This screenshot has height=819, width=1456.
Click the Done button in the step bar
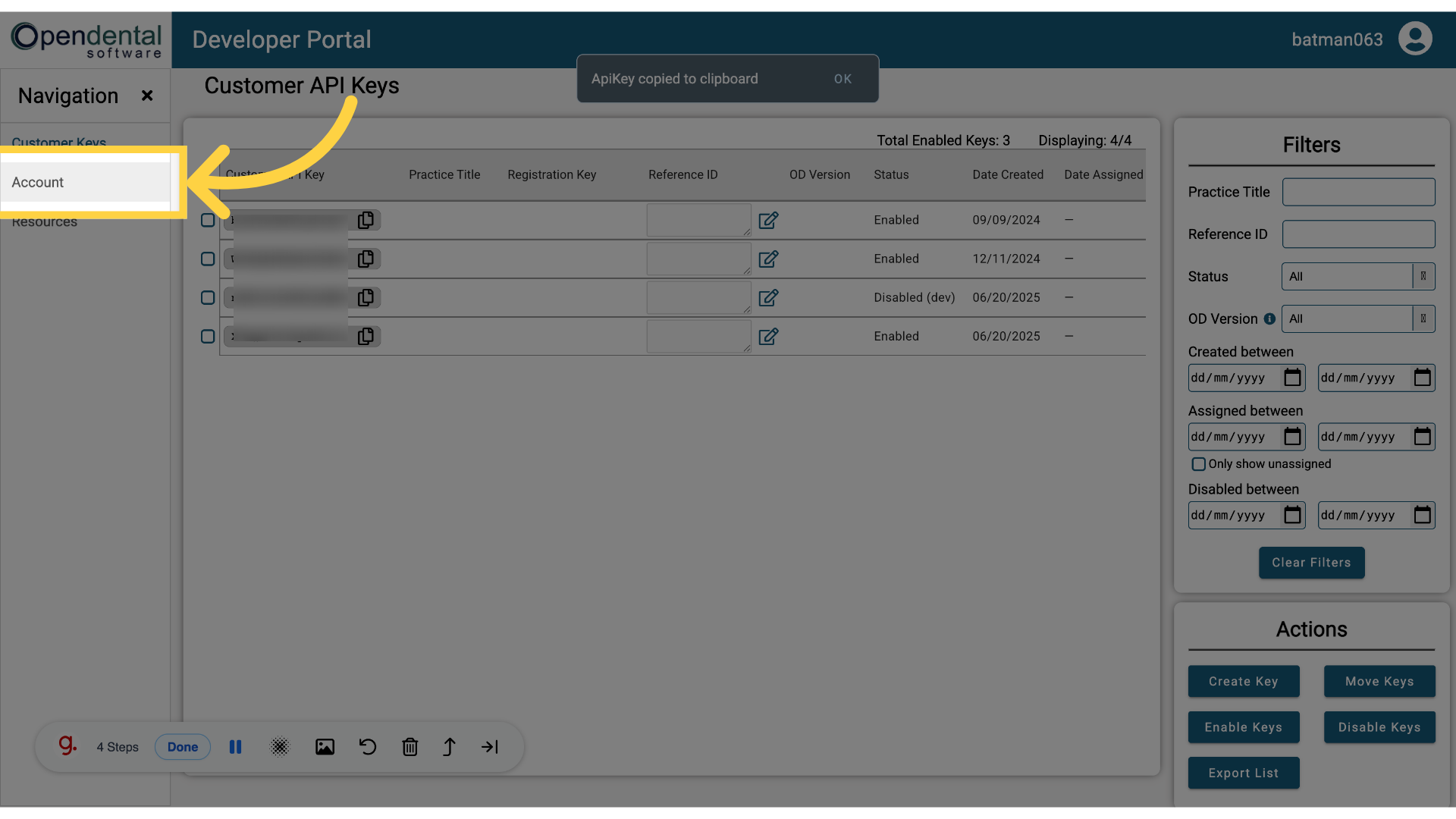pos(182,747)
